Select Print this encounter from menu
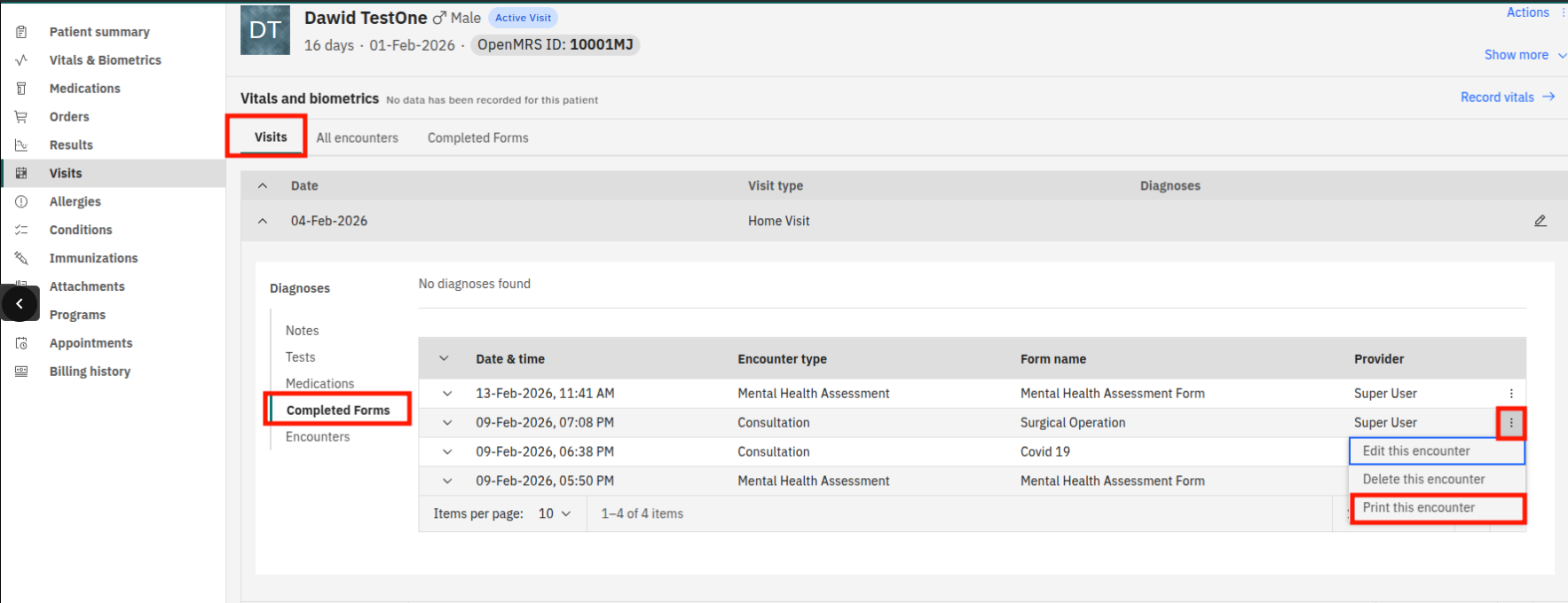Image resolution: width=1568 pixels, height=603 pixels. (x=1418, y=508)
